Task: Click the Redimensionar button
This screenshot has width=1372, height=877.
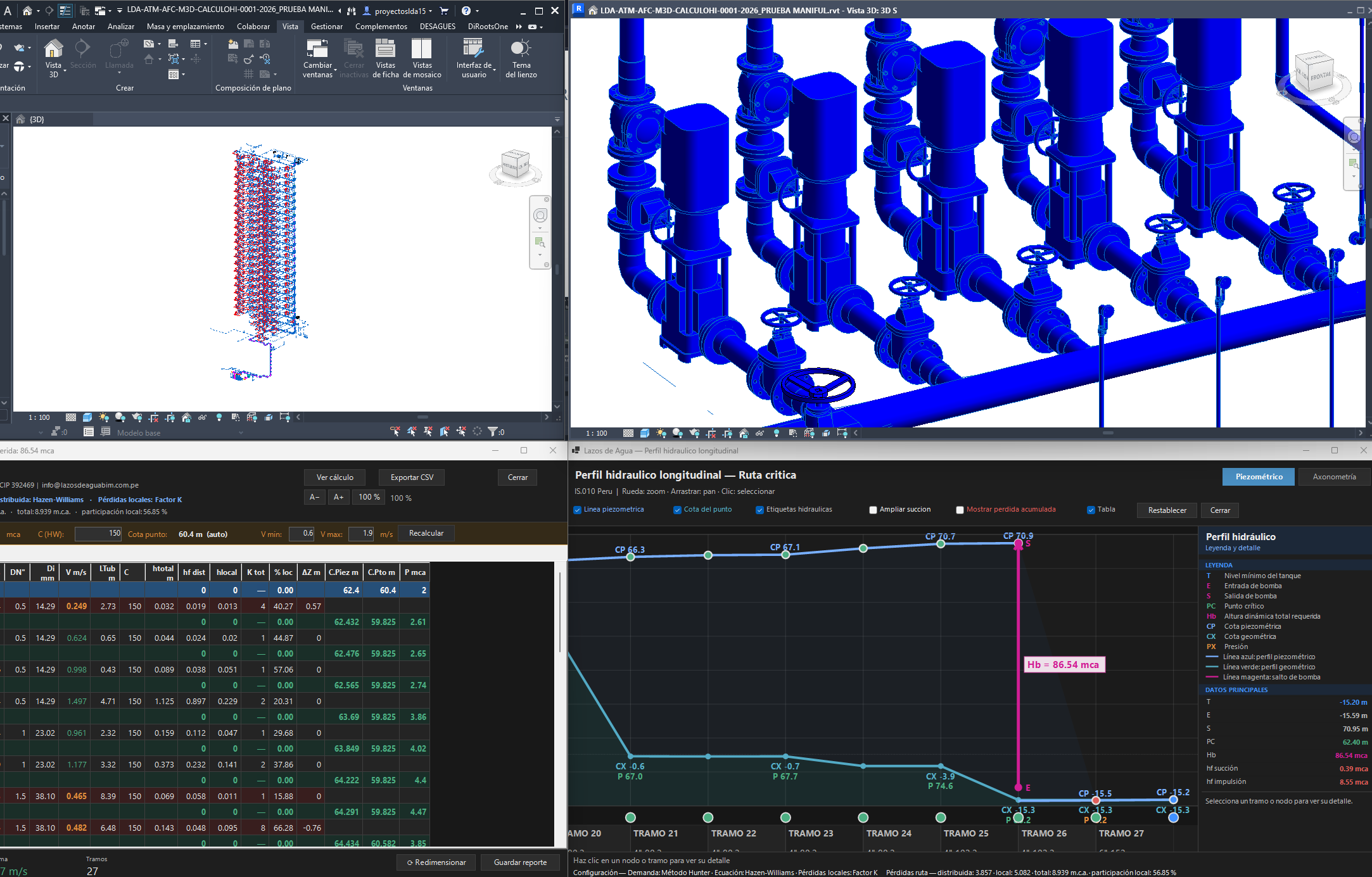Action: 436,862
